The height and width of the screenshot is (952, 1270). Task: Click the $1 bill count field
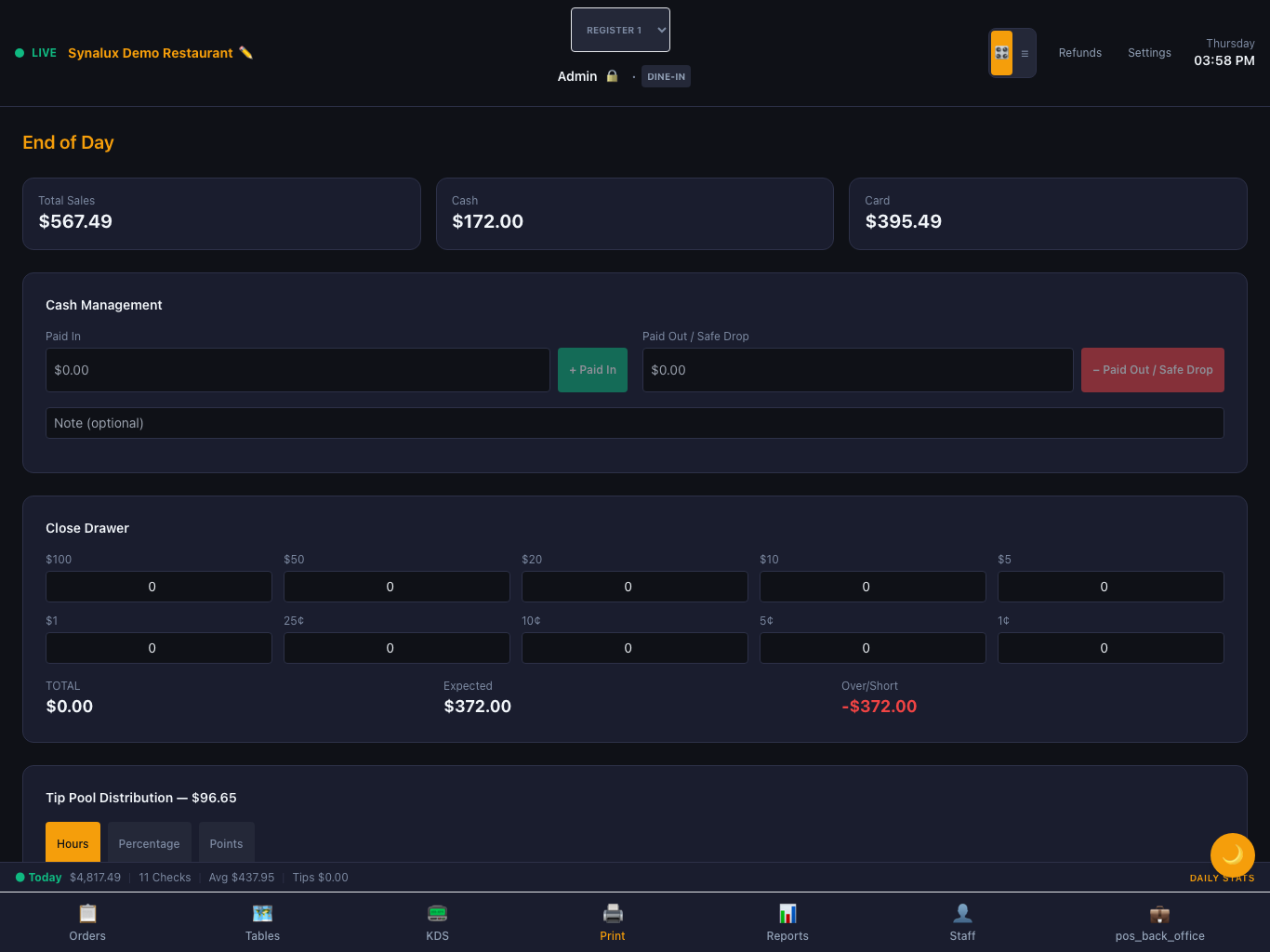pyautogui.click(x=159, y=648)
